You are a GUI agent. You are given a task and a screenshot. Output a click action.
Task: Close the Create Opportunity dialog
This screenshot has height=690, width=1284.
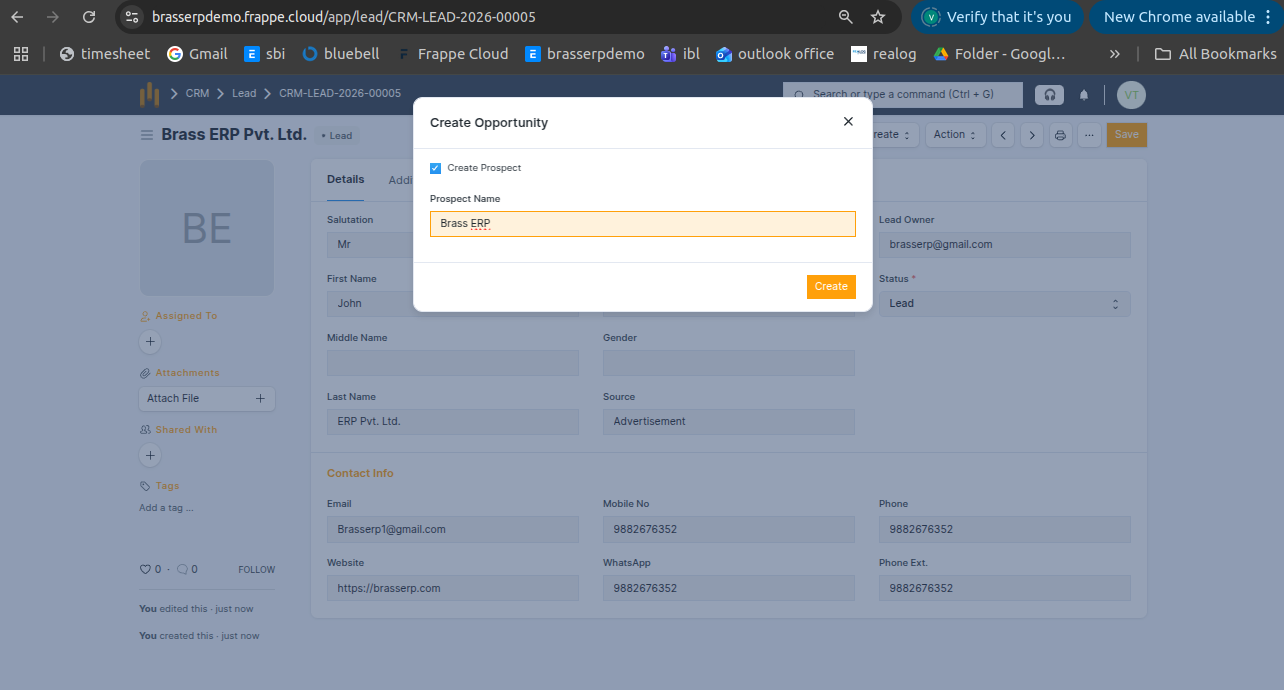click(848, 121)
